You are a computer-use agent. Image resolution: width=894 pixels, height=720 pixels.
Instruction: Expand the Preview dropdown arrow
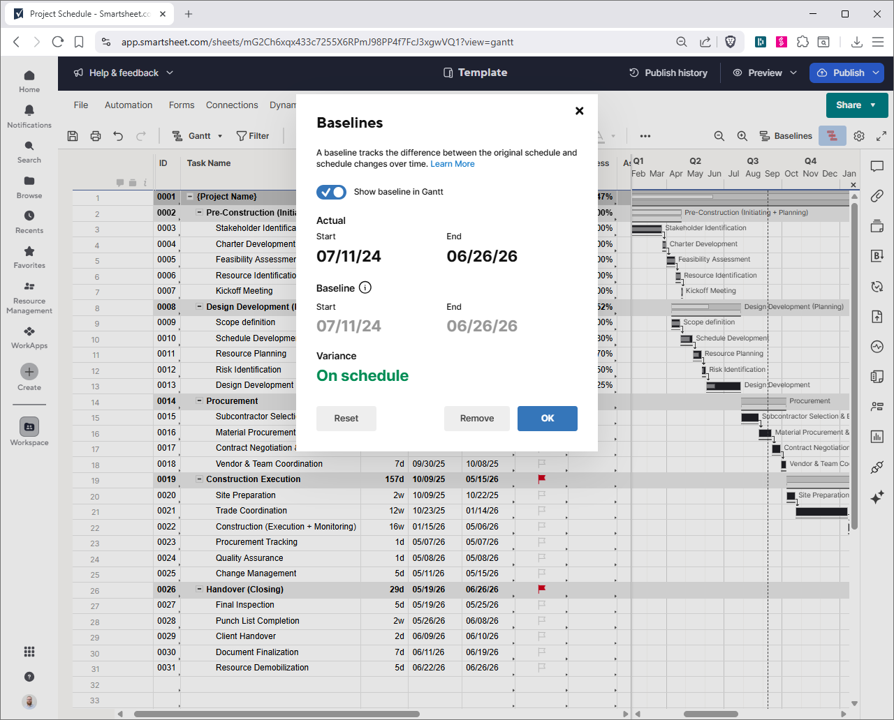[794, 73]
